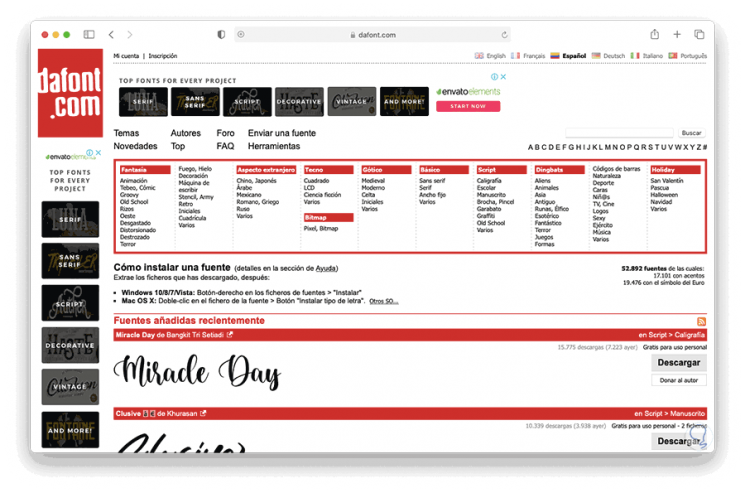The image size is (745, 493).
Task: Open the RSS feed icon
Action: point(701,322)
